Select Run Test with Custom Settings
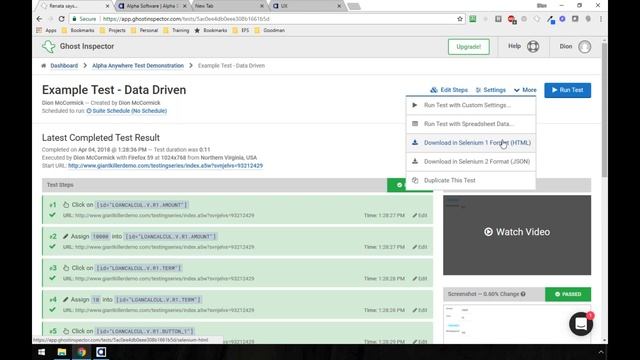The image size is (640, 360). pyautogui.click(x=471, y=105)
